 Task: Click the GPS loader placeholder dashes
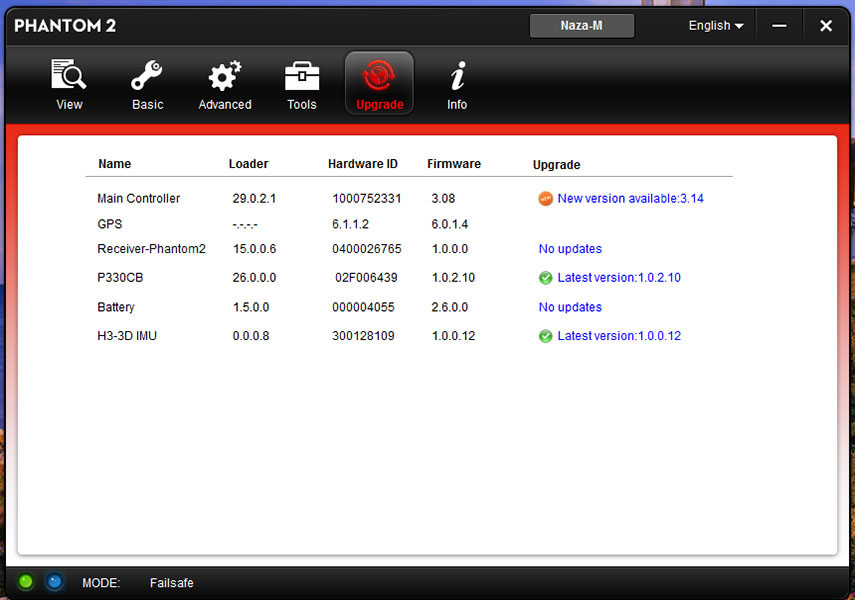(245, 225)
